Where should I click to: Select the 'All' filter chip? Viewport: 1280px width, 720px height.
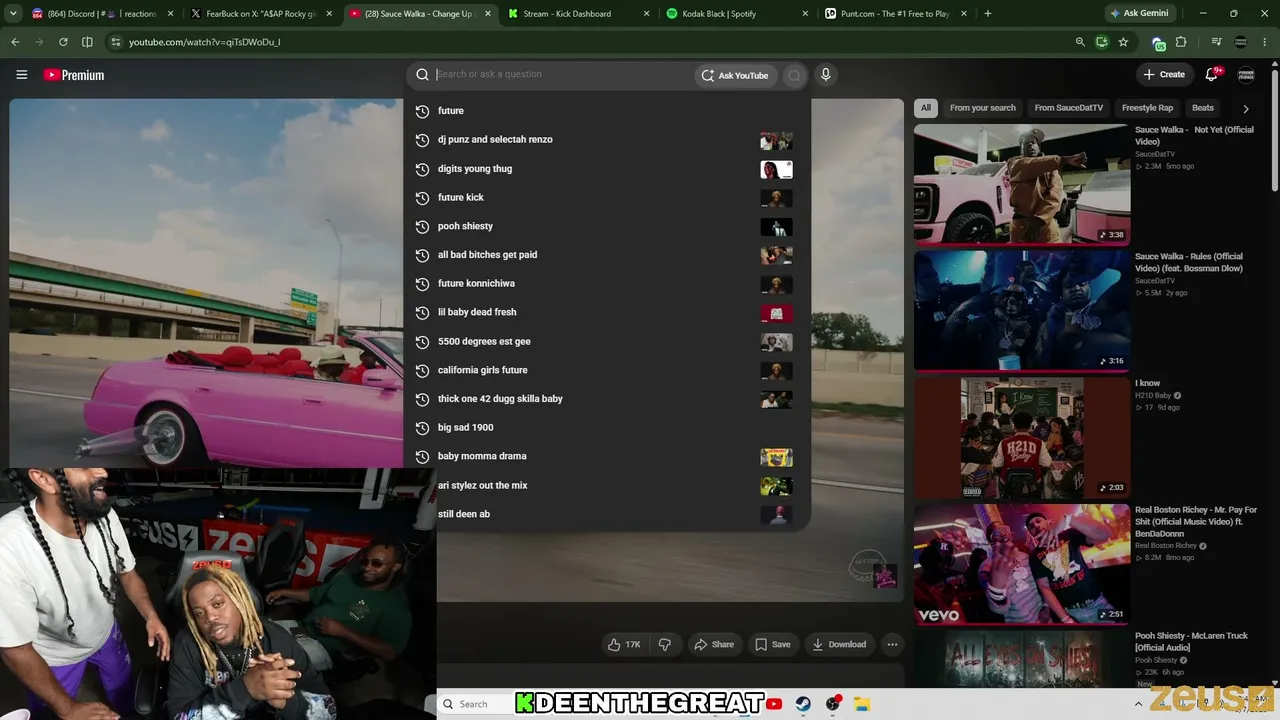(x=926, y=108)
